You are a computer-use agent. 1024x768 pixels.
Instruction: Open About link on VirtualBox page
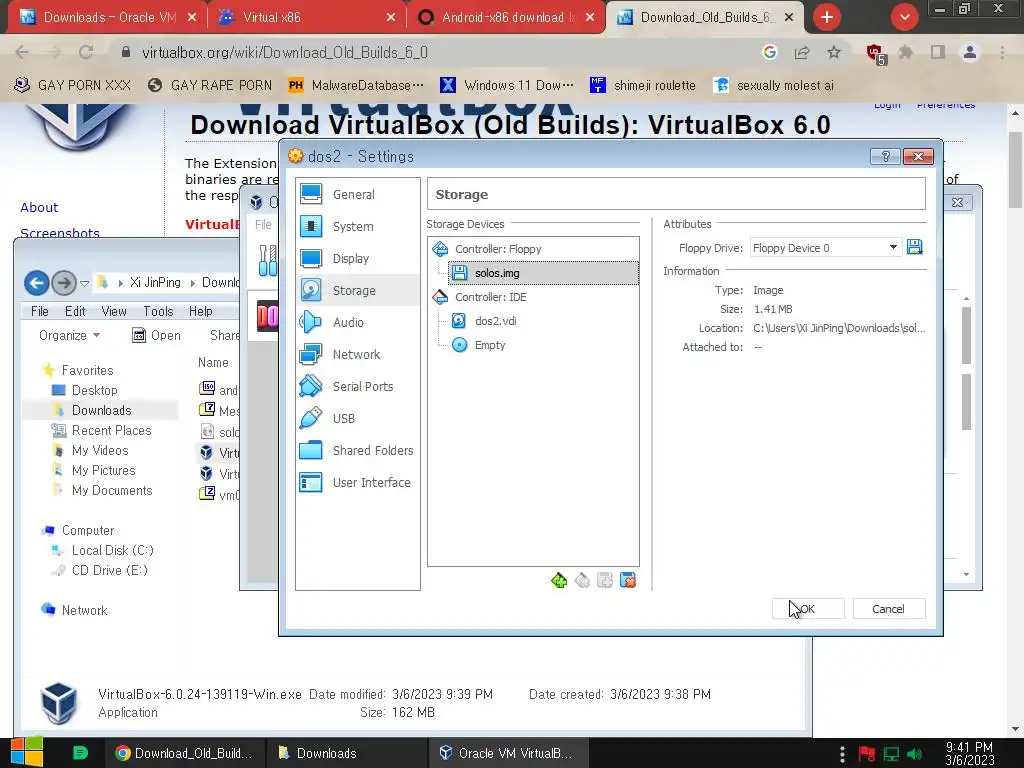point(39,207)
